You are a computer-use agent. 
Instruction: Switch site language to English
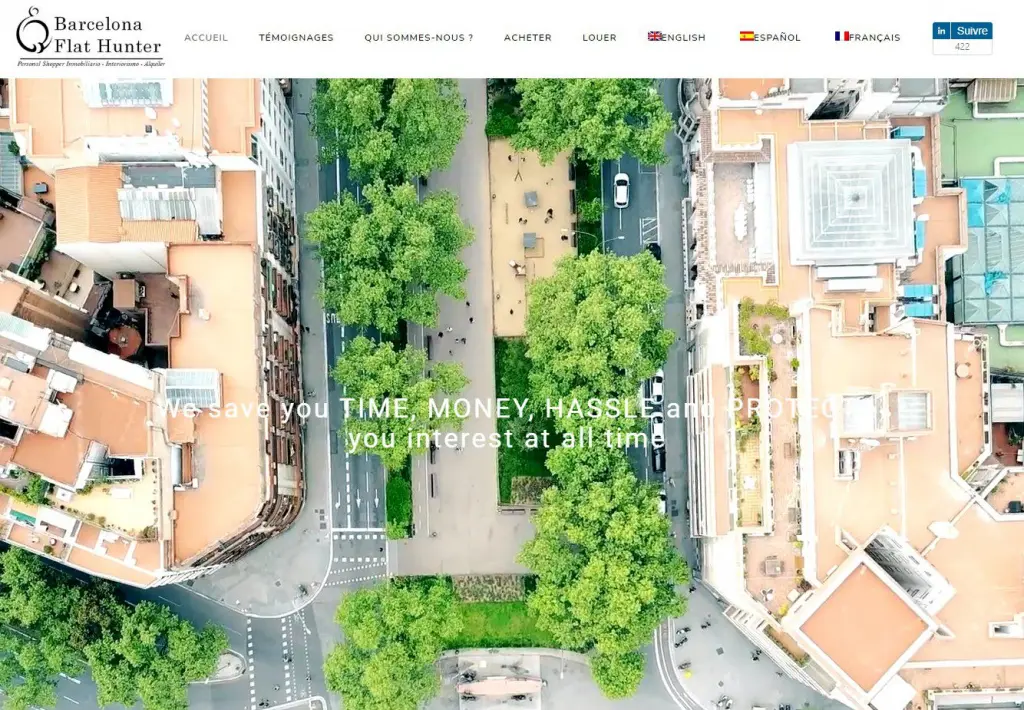pyautogui.click(x=684, y=38)
